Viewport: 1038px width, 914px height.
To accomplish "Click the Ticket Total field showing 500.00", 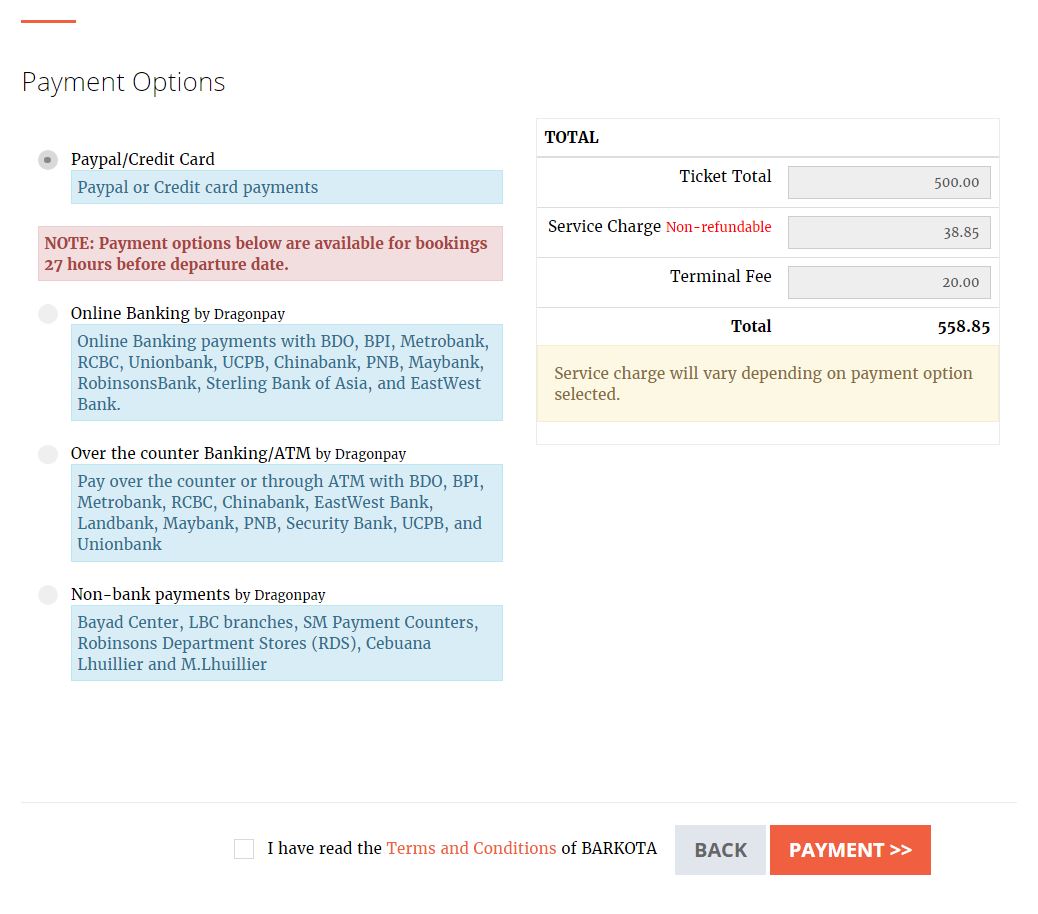I will coord(889,182).
